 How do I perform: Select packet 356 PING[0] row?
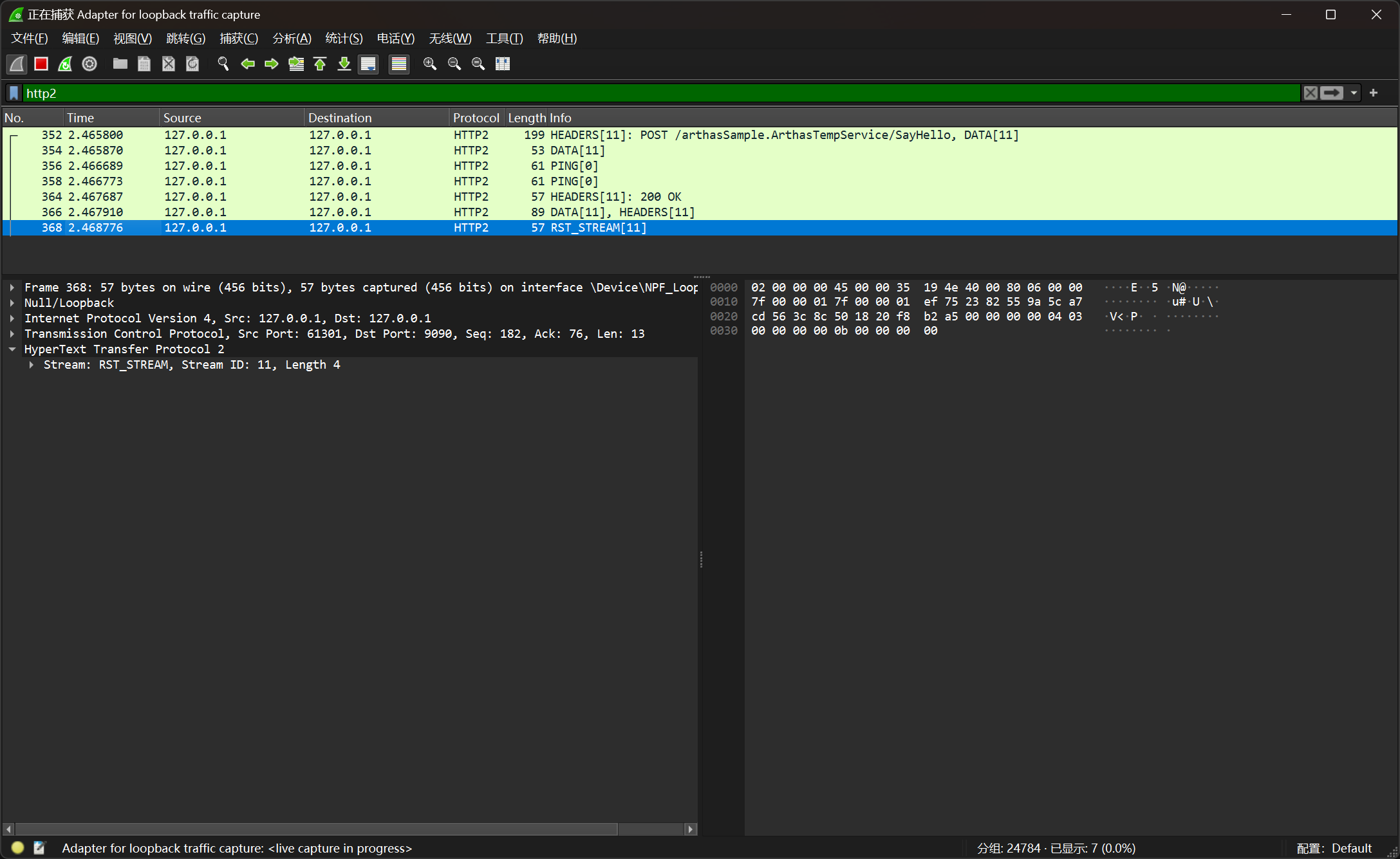700,166
